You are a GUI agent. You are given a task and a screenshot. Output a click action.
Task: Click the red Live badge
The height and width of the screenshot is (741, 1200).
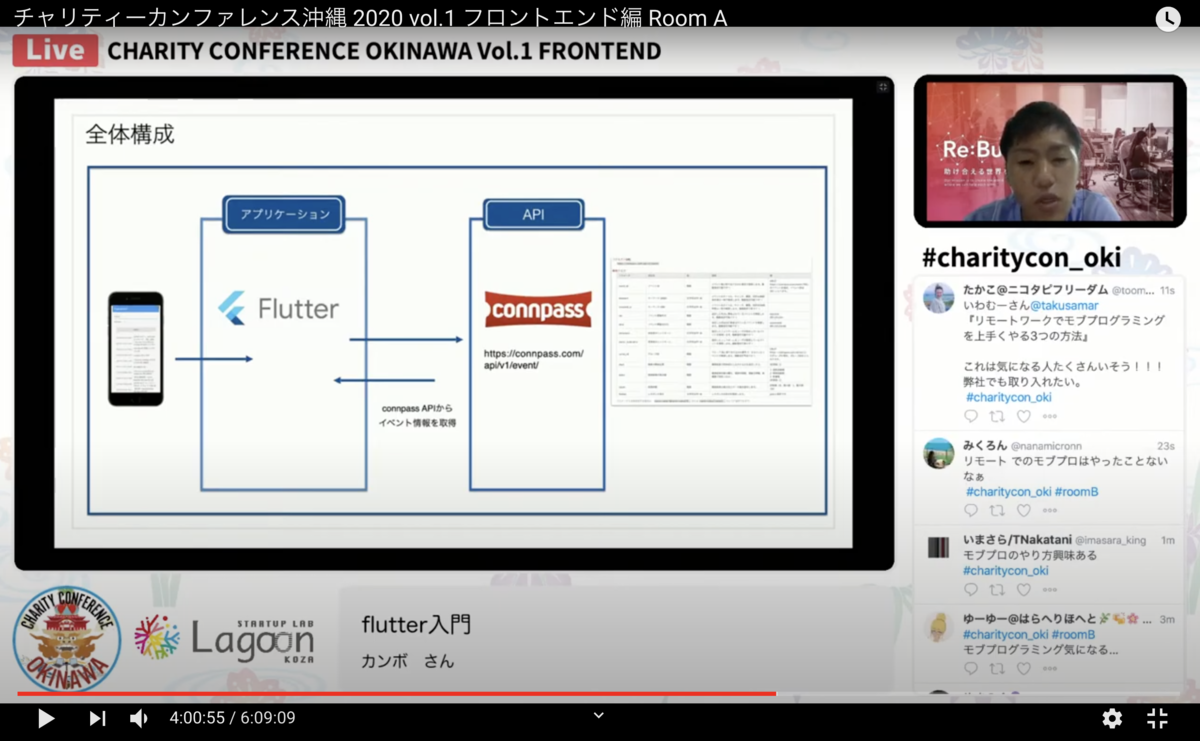pos(55,51)
